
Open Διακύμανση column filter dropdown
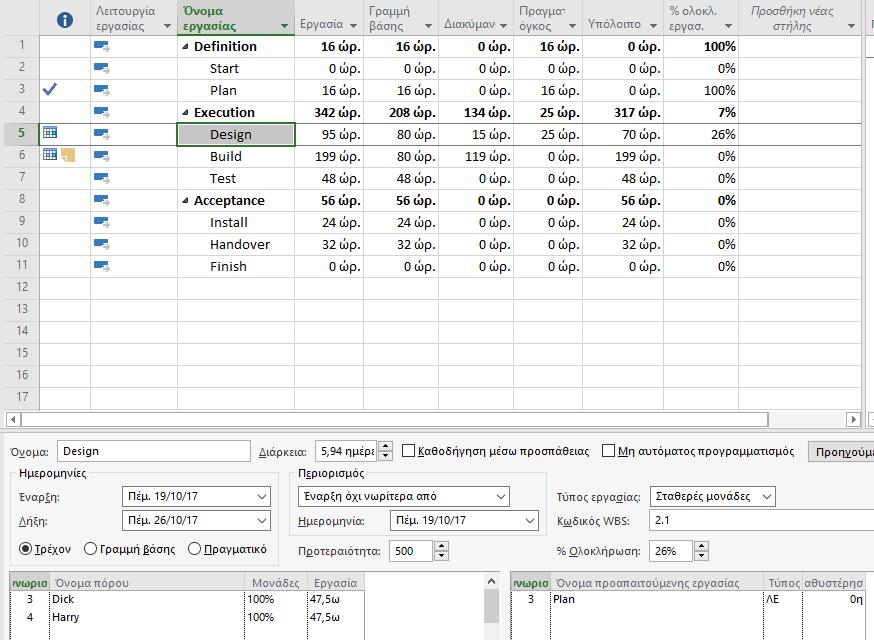tap(503, 26)
